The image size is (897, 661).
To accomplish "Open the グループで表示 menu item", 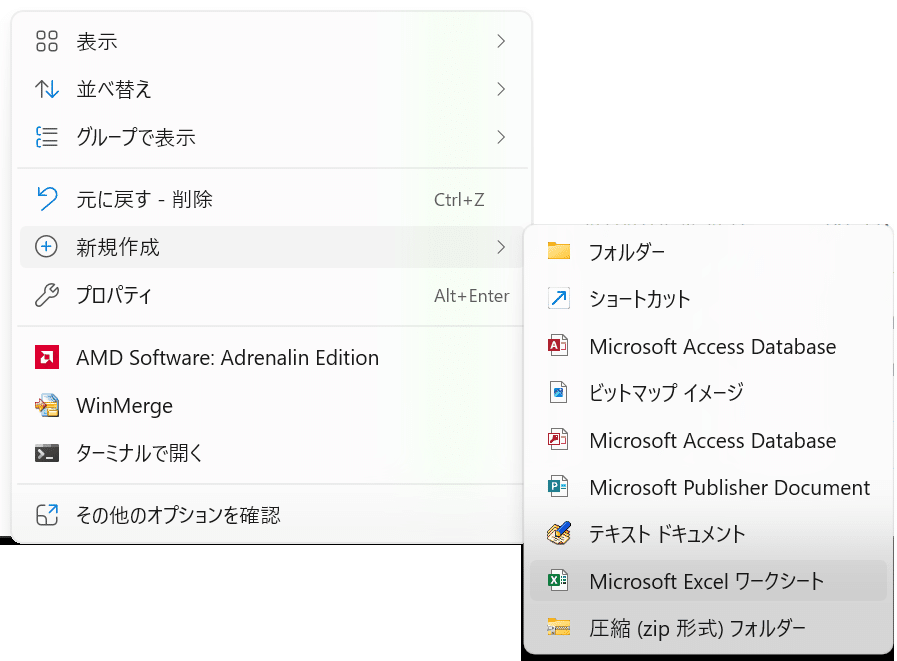I will [x=272, y=137].
